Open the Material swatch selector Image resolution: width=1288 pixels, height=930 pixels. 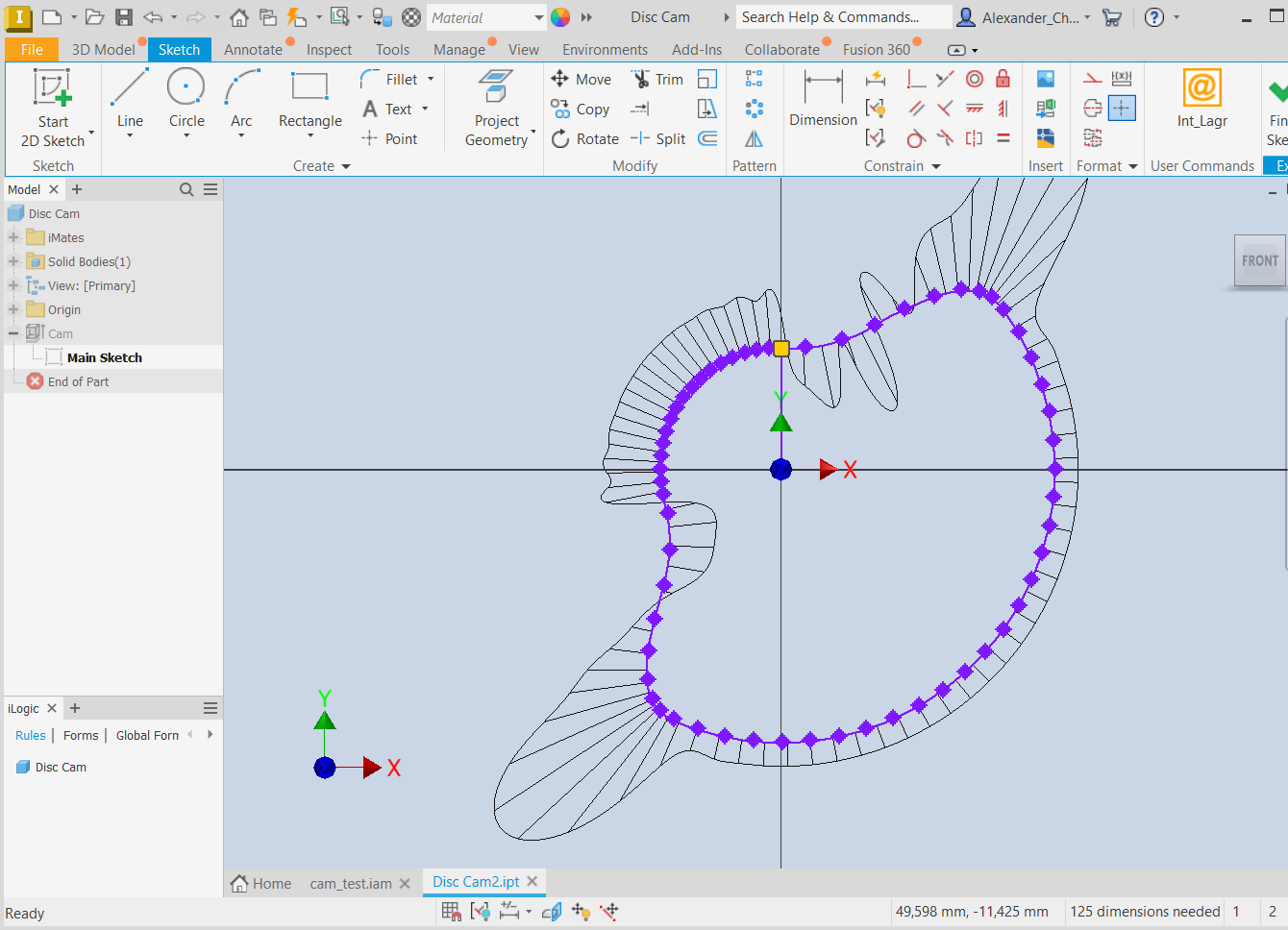(485, 16)
